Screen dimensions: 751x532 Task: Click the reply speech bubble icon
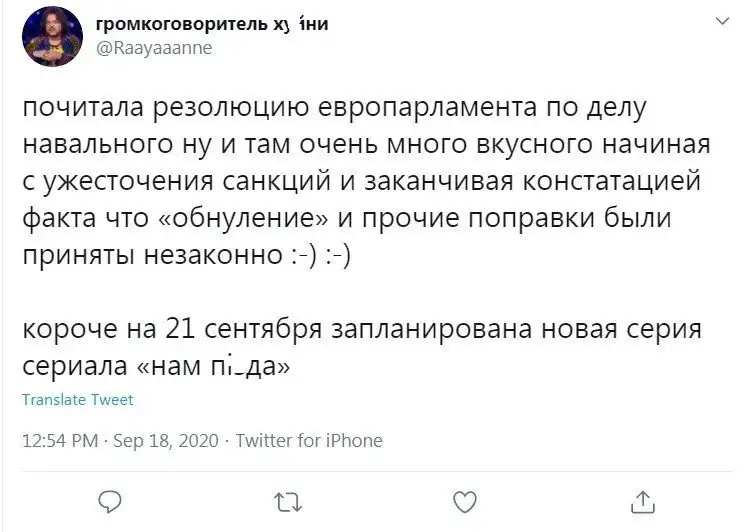112,499
